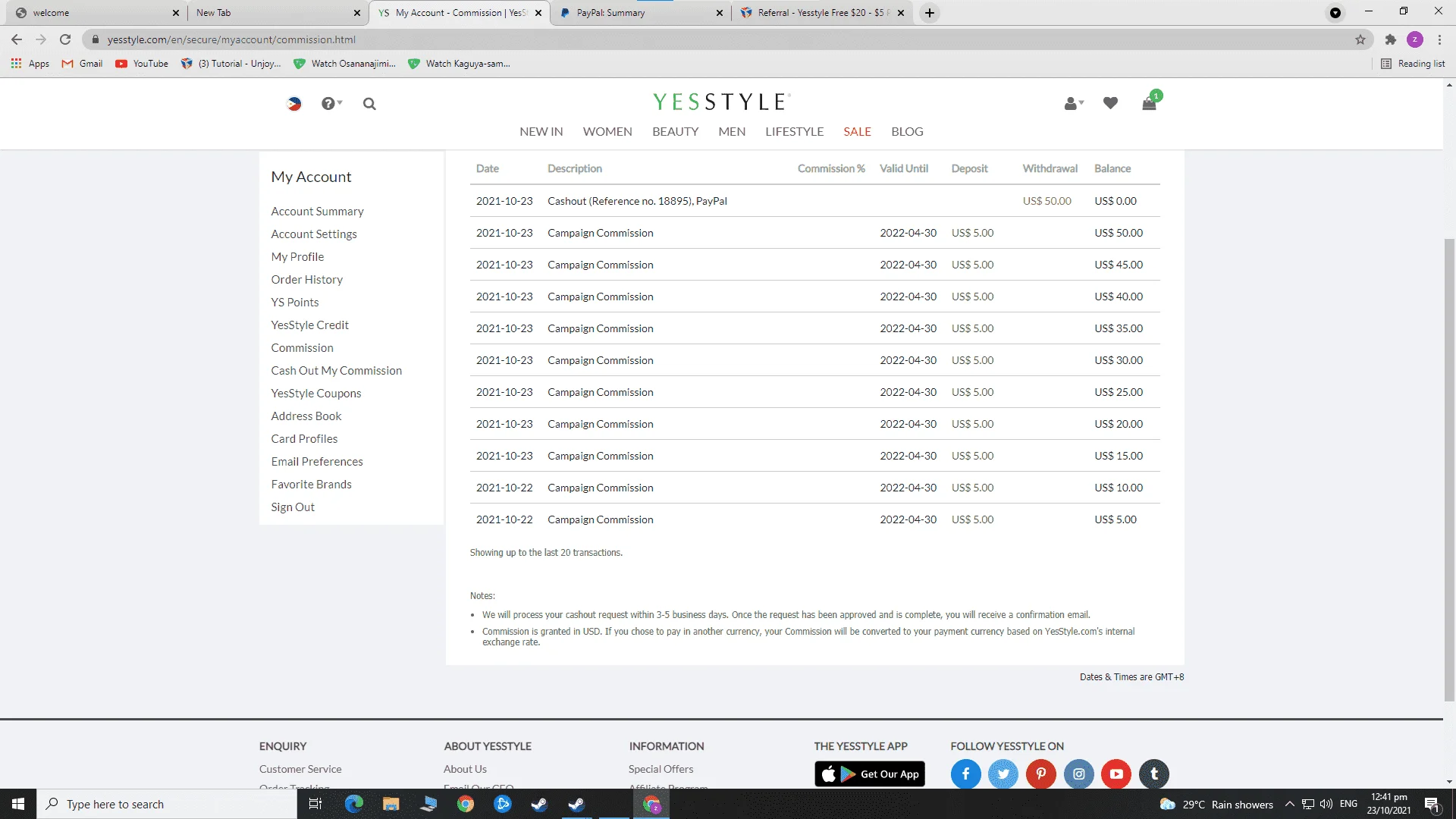Click the Windows taskbar search box
1456x819 pixels.
click(x=167, y=804)
